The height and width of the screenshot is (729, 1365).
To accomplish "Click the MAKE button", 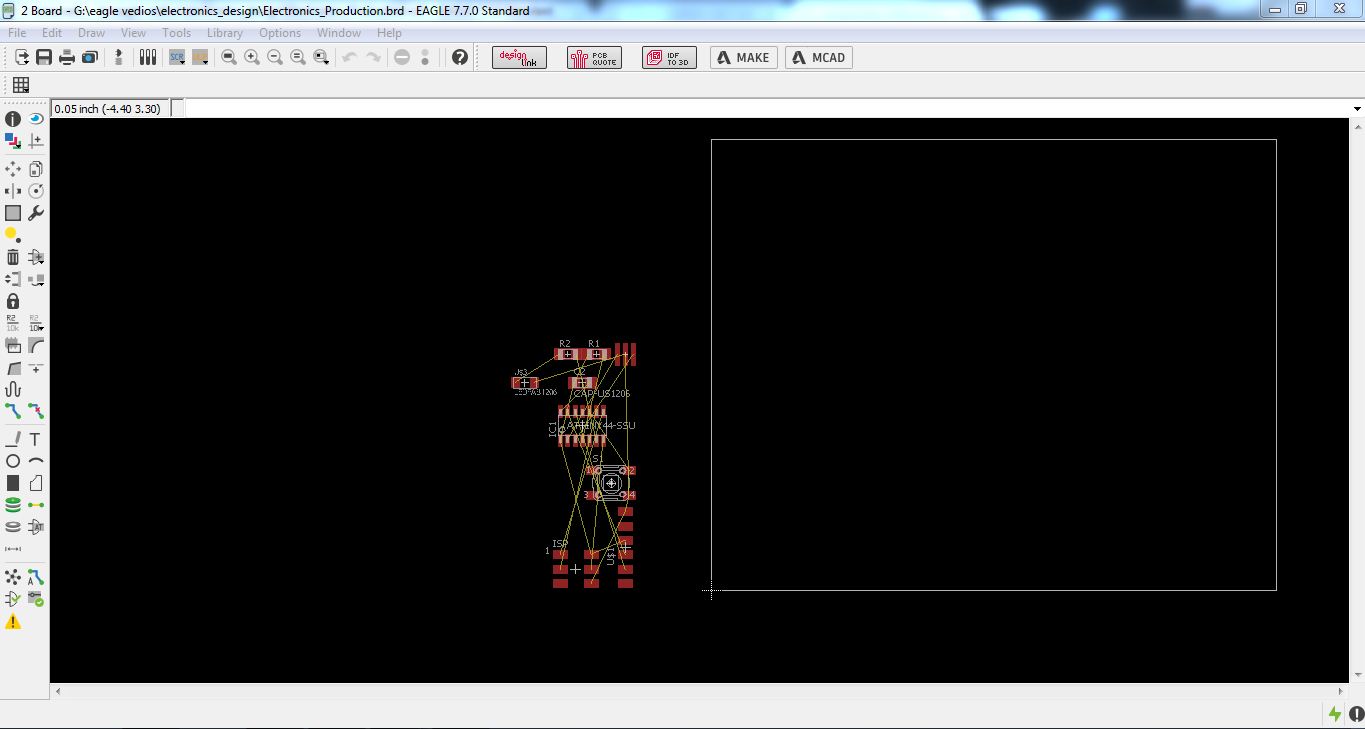I will click(744, 57).
